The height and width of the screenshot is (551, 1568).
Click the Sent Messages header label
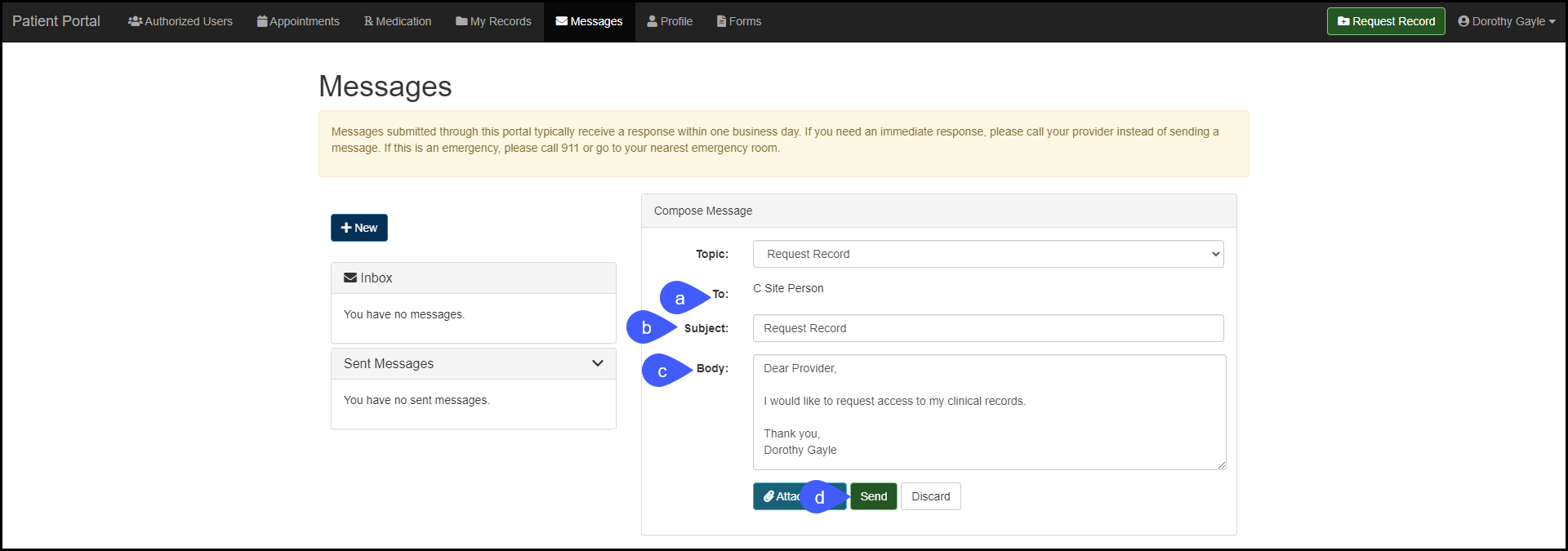[389, 363]
